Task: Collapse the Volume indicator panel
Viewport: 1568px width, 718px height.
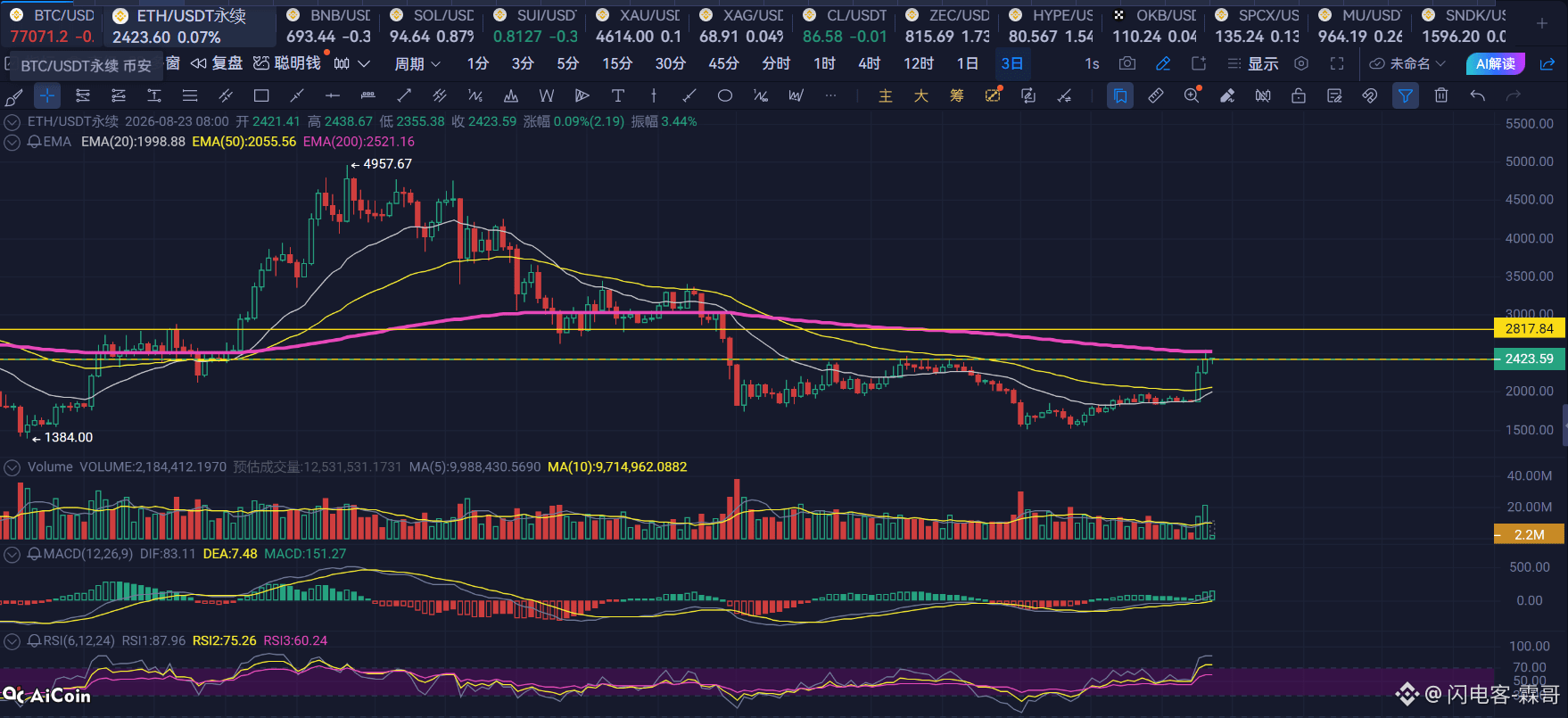Action: coord(12,467)
